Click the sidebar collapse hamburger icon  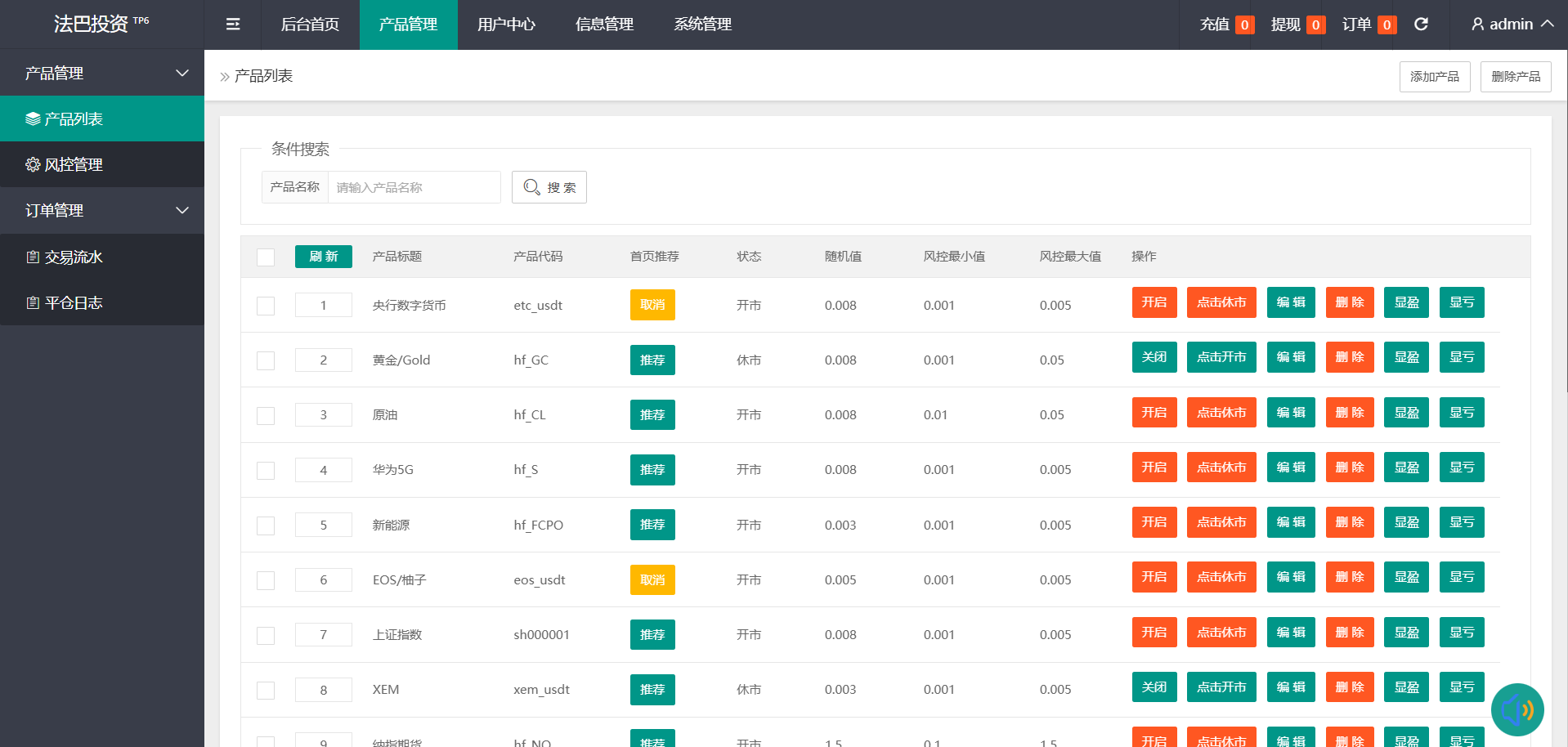point(233,25)
